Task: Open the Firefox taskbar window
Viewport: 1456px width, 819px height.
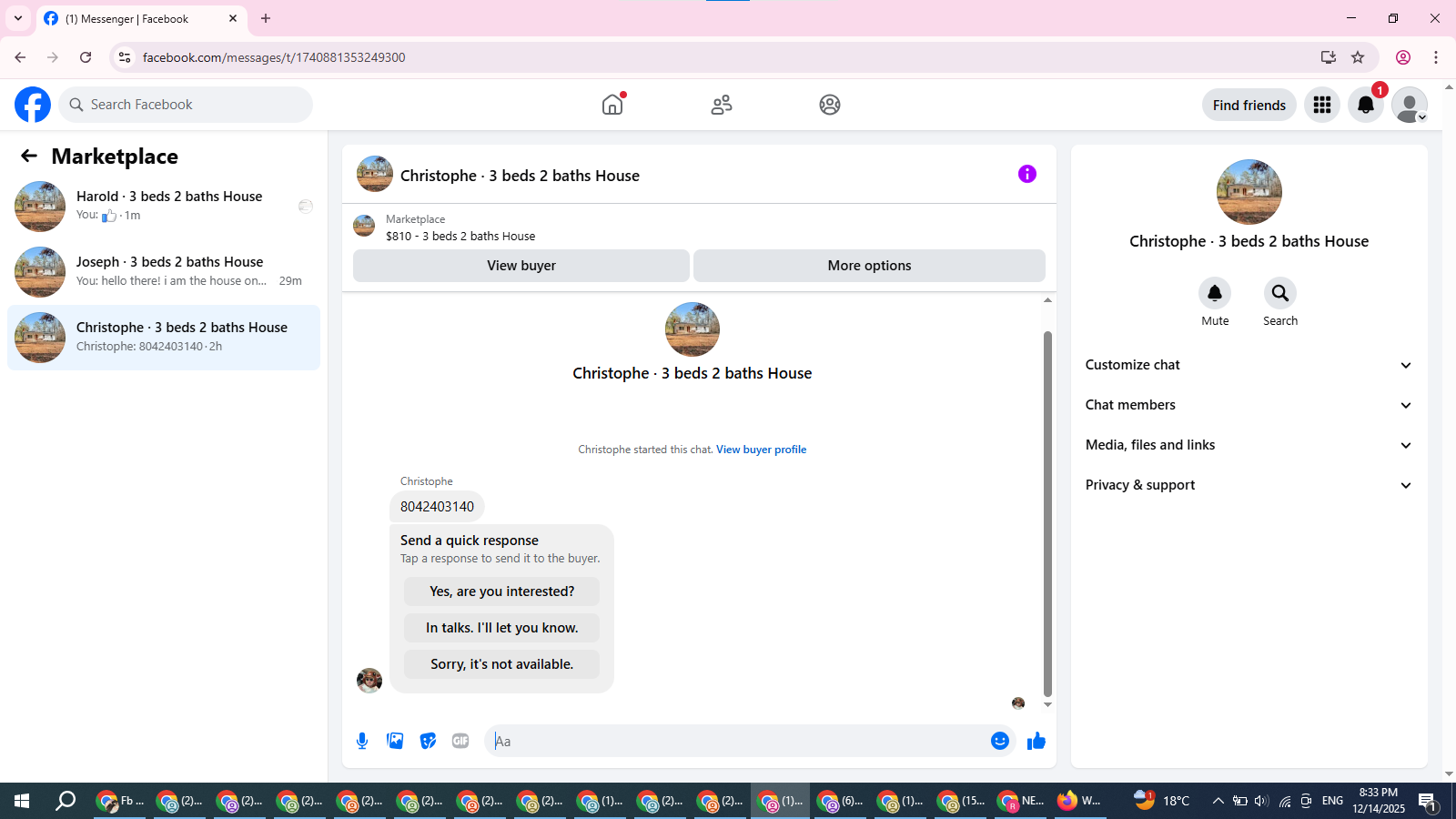Action: point(1080,801)
